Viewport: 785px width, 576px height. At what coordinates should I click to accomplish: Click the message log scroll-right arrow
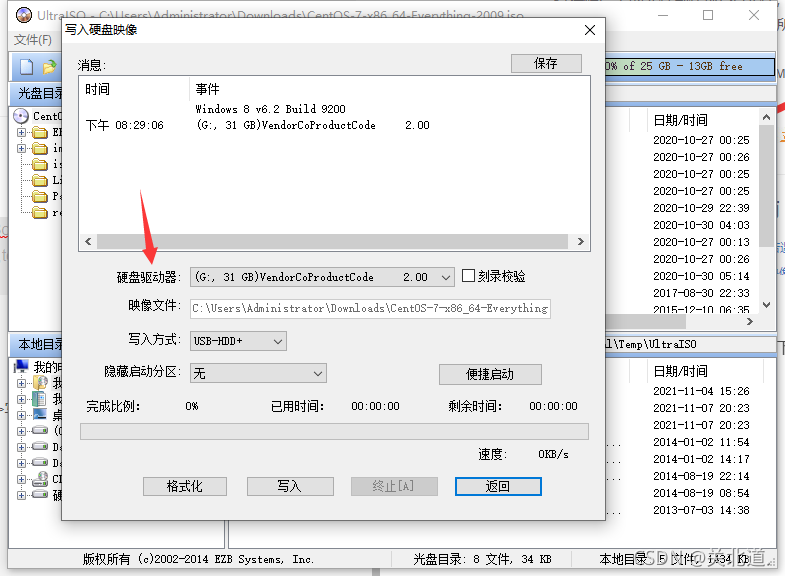click(x=580, y=242)
